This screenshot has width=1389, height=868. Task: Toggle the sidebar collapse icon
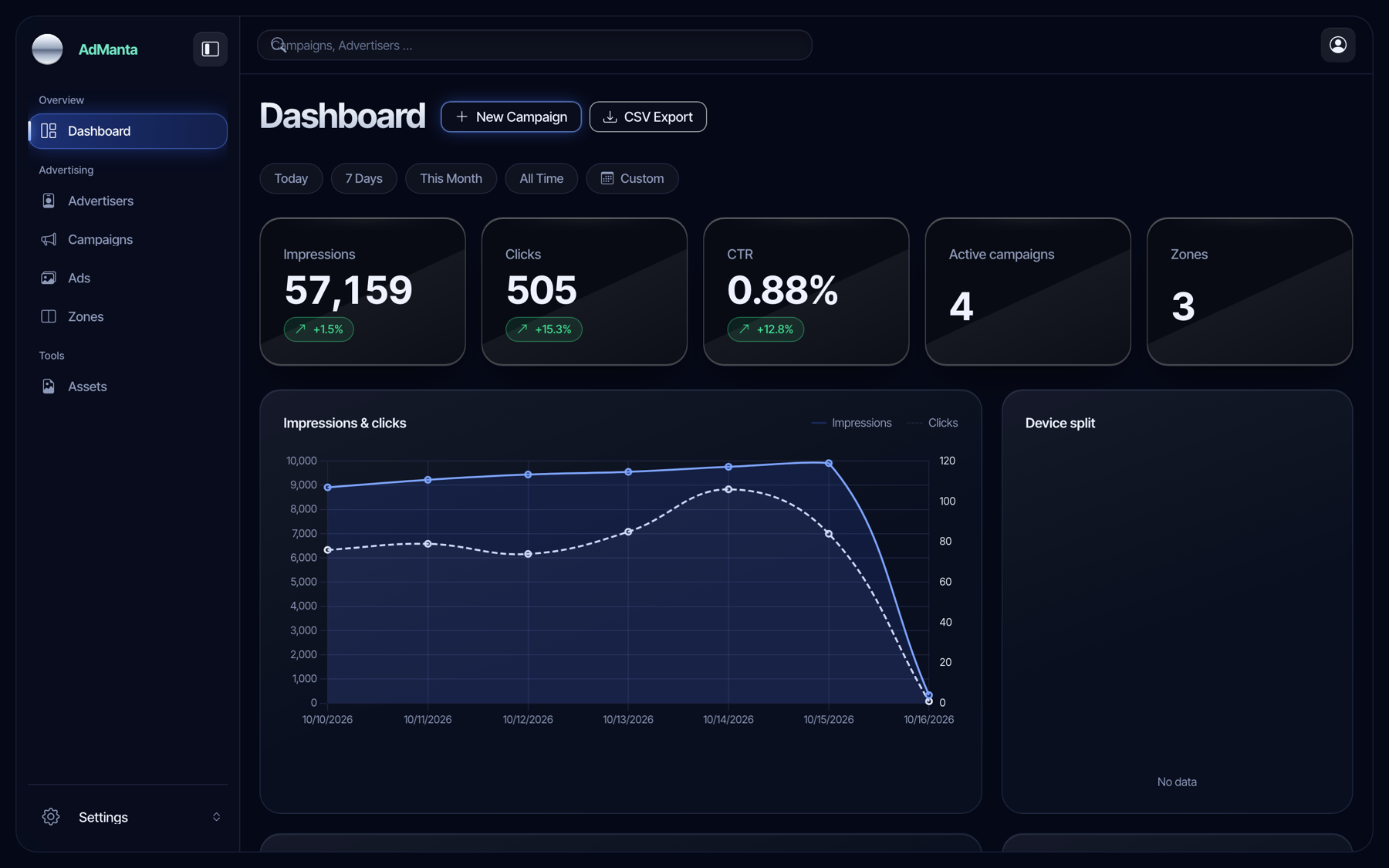210,49
